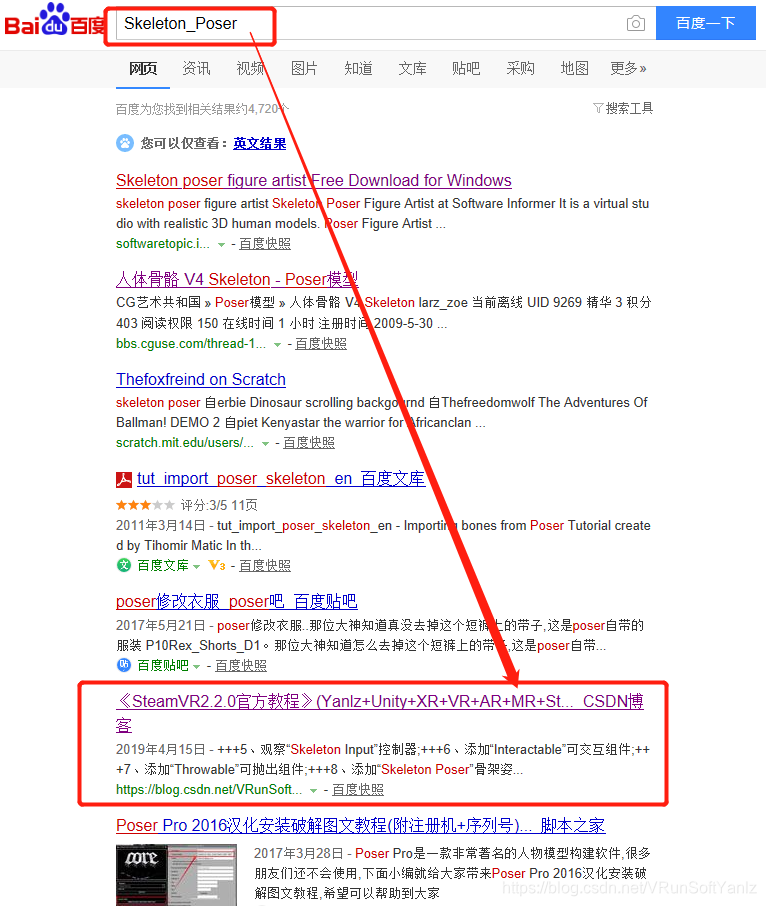This screenshot has width=766, height=906.
Task: Click the paw icon beside 您可以仅查看
Action: tap(125, 143)
